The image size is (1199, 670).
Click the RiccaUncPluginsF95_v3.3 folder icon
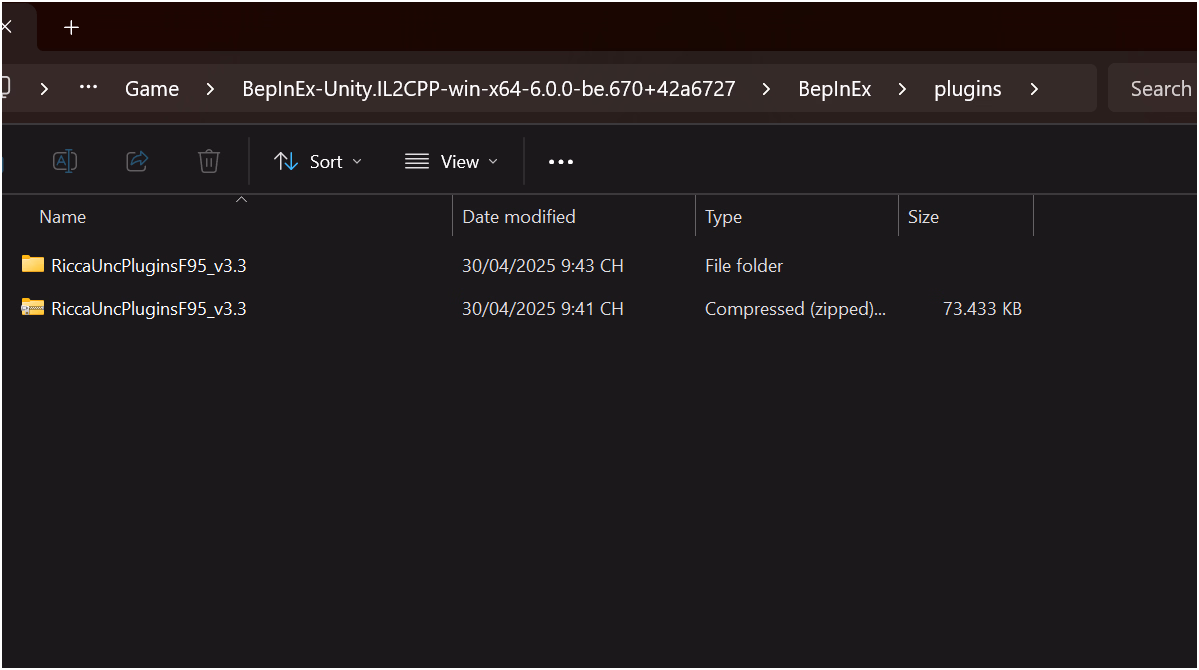pos(33,265)
